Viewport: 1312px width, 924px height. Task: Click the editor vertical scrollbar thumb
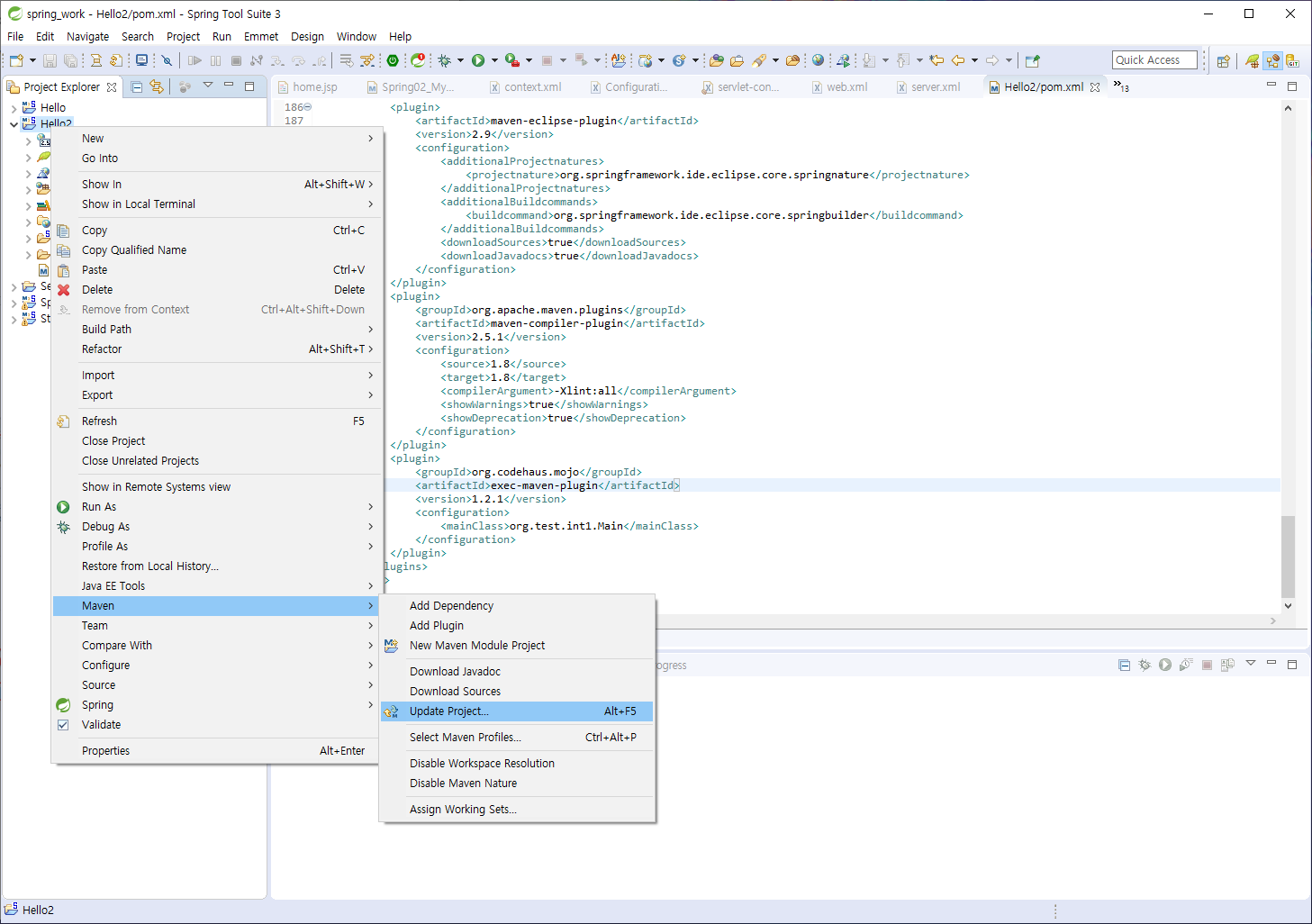tap(1288, 557)
